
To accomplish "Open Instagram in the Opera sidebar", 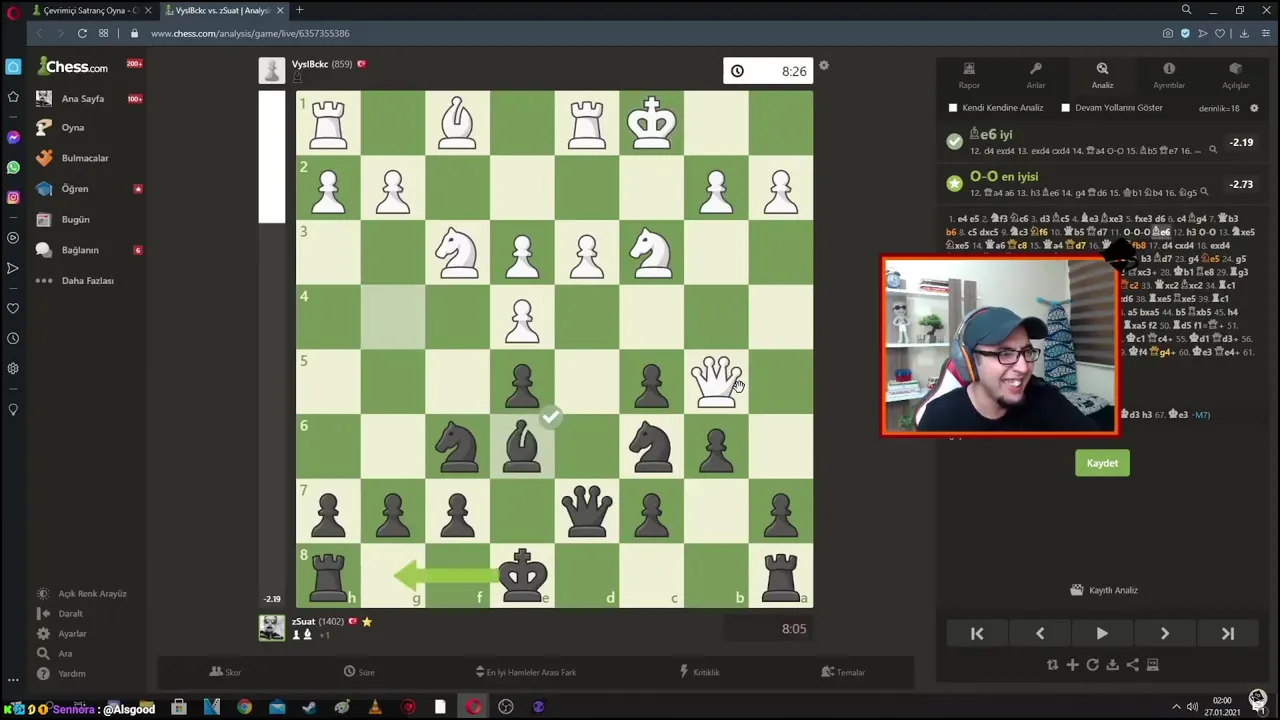I will coord(13,197).
